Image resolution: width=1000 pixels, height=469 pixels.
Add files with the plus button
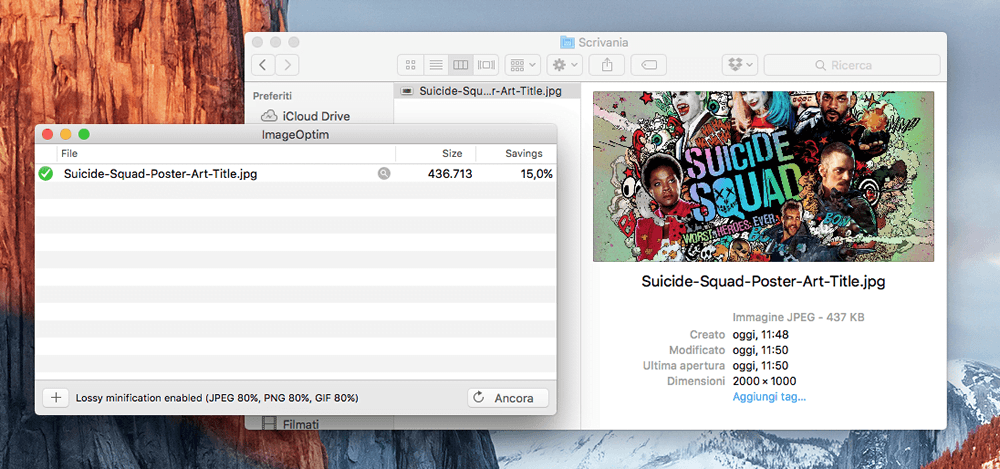point(55,398)
